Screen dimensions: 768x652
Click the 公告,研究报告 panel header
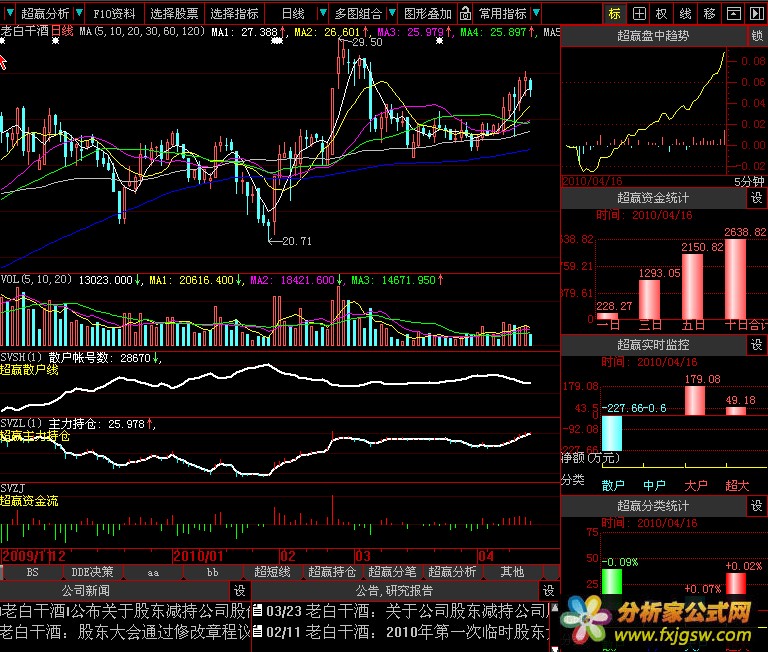click(395, 591)
